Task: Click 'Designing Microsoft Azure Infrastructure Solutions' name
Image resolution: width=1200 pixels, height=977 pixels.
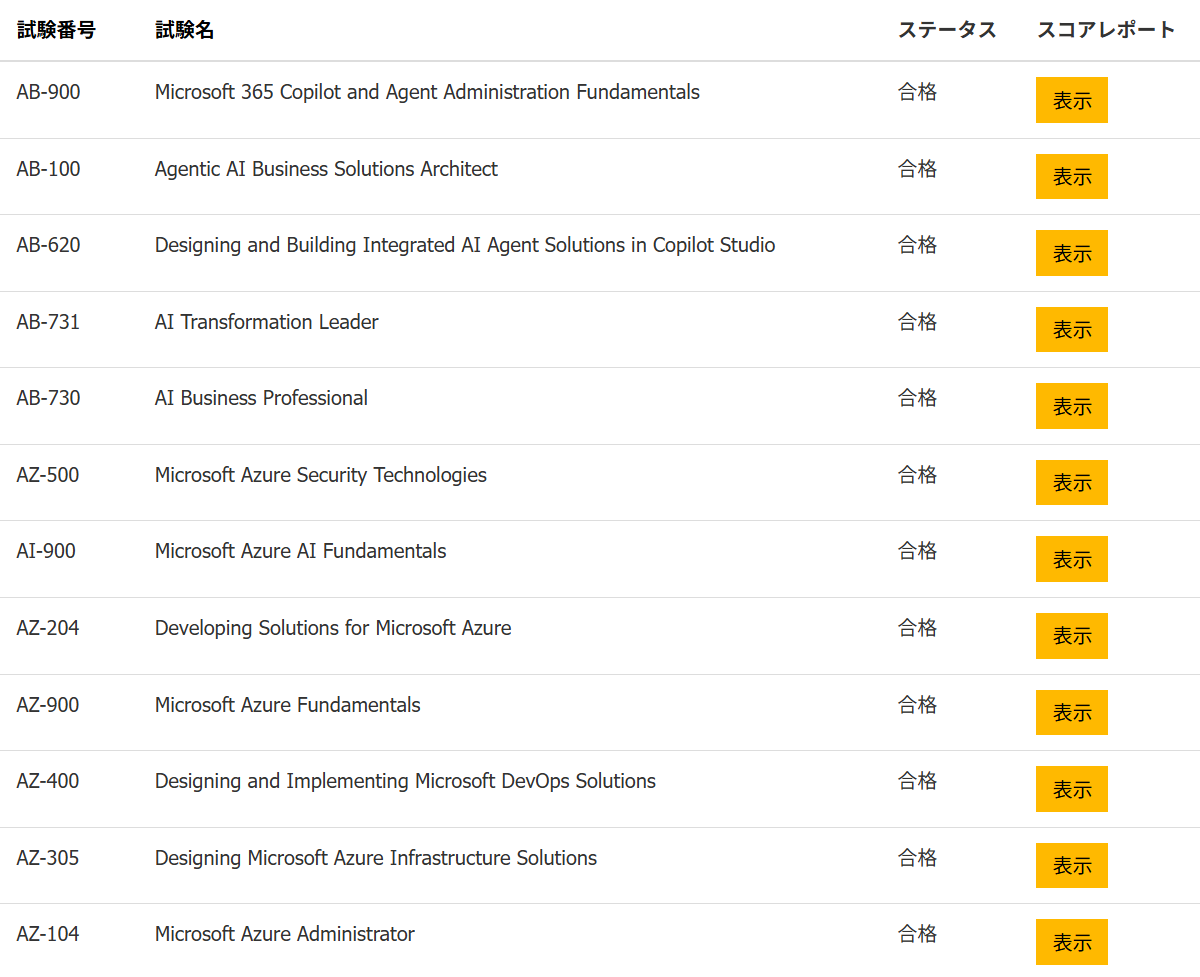Action: click(376, 858)
